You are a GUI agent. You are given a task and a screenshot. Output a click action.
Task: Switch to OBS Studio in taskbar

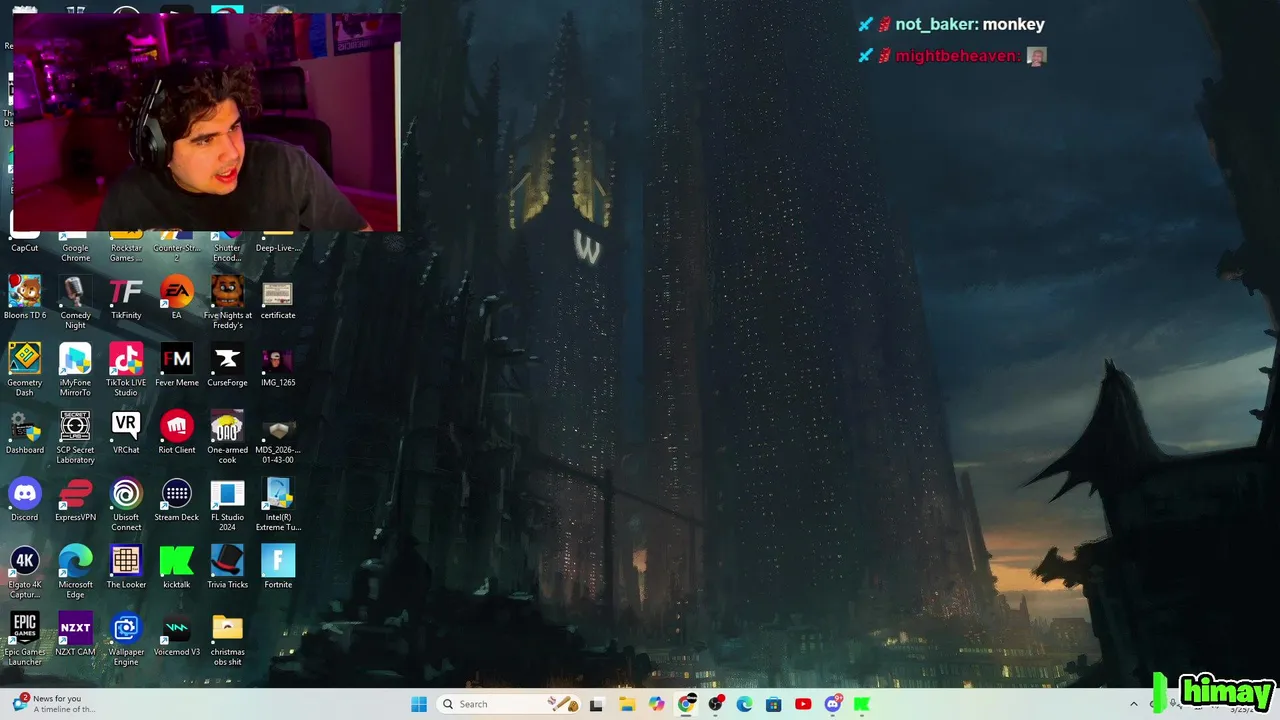coord(715,704)
